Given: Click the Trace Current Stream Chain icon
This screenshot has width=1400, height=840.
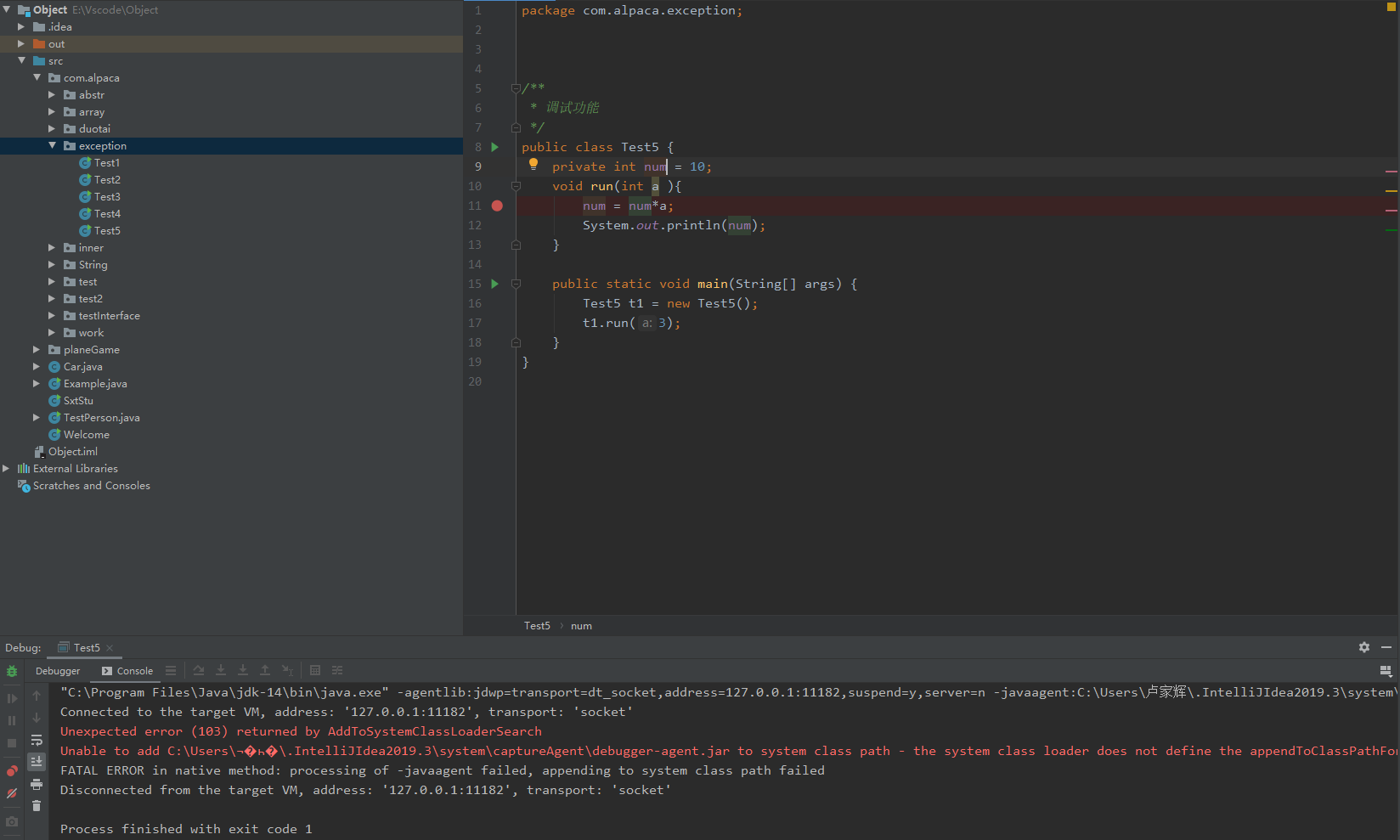Looking at the screenshot, I should click(337, 670).
